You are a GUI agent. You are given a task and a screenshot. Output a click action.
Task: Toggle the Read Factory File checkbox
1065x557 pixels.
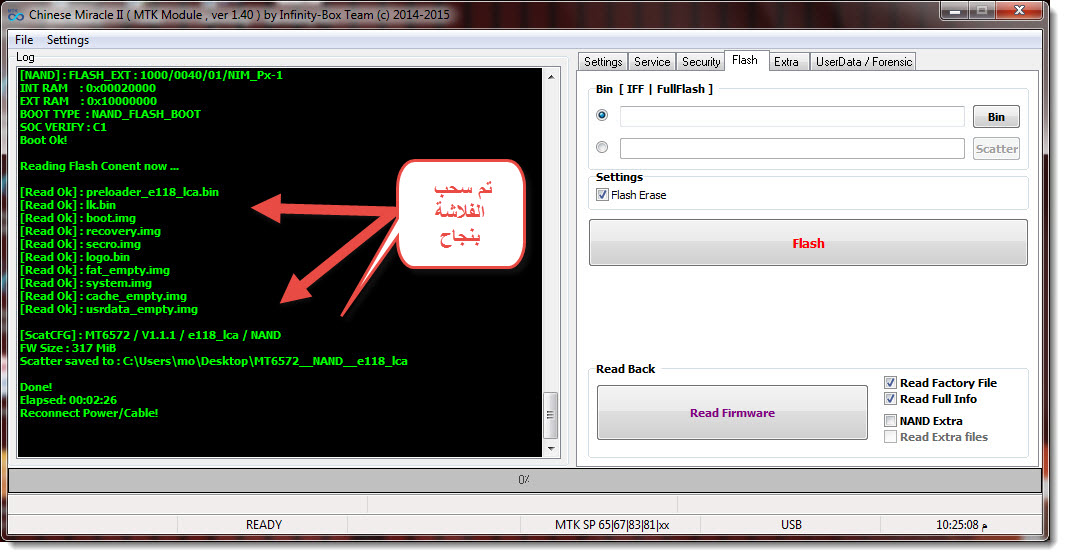coord(890,383)
